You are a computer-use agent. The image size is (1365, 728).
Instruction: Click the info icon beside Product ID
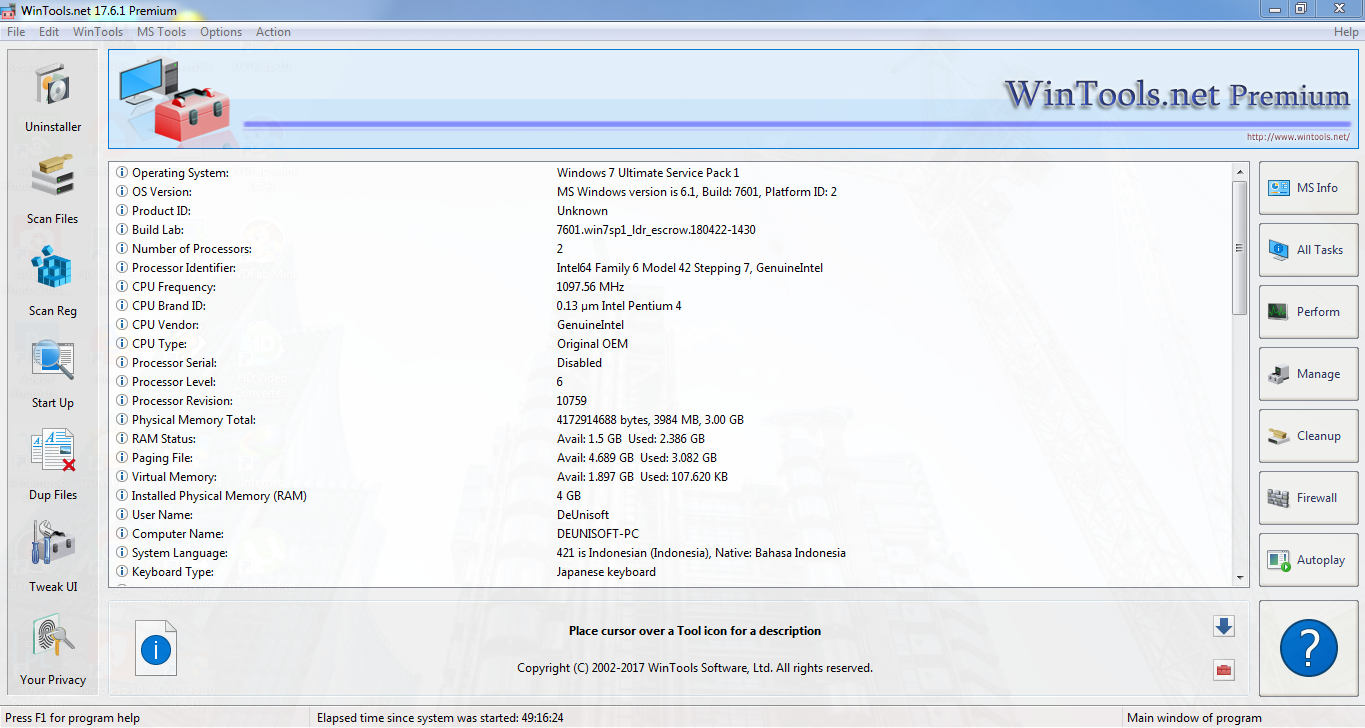click(x=122, y=211)
